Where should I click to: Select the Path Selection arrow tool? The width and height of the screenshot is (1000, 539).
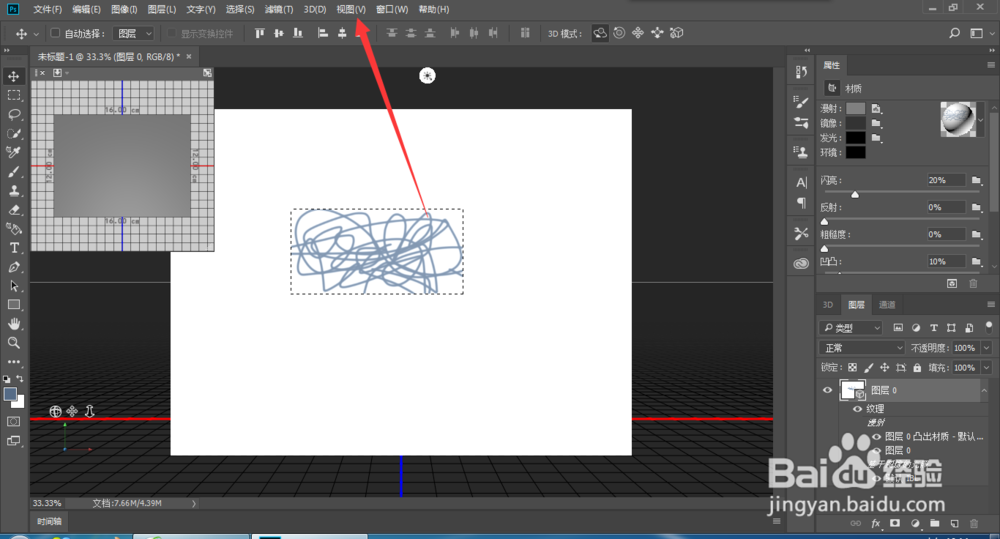click(x=13, y=286)
